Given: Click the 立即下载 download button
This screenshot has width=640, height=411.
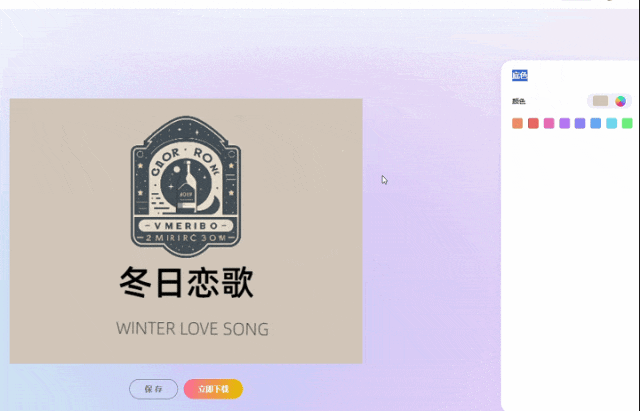Looking at the screenshot, I should pos(213,389).
